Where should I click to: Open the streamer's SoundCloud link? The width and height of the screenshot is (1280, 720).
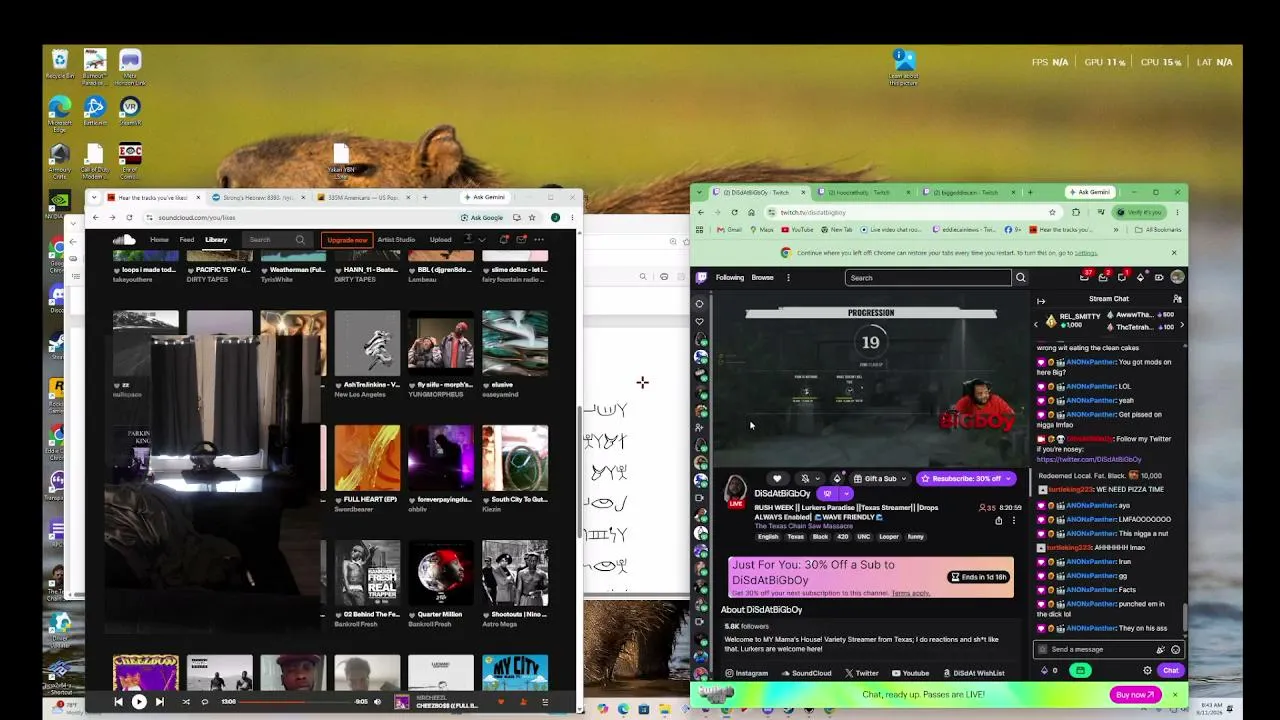807,673
